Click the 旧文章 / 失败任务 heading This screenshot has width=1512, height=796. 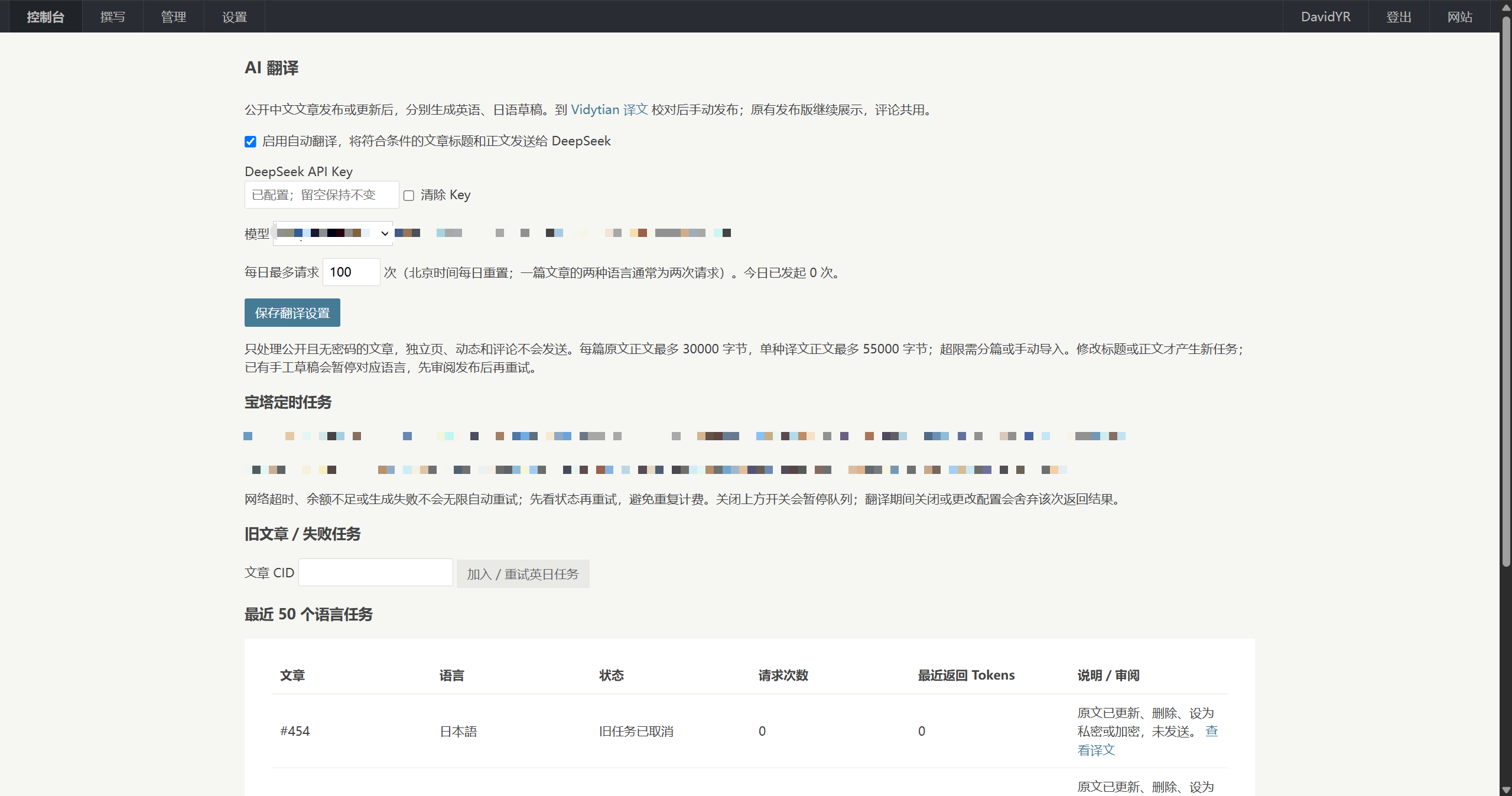click(x=303, y=534)
